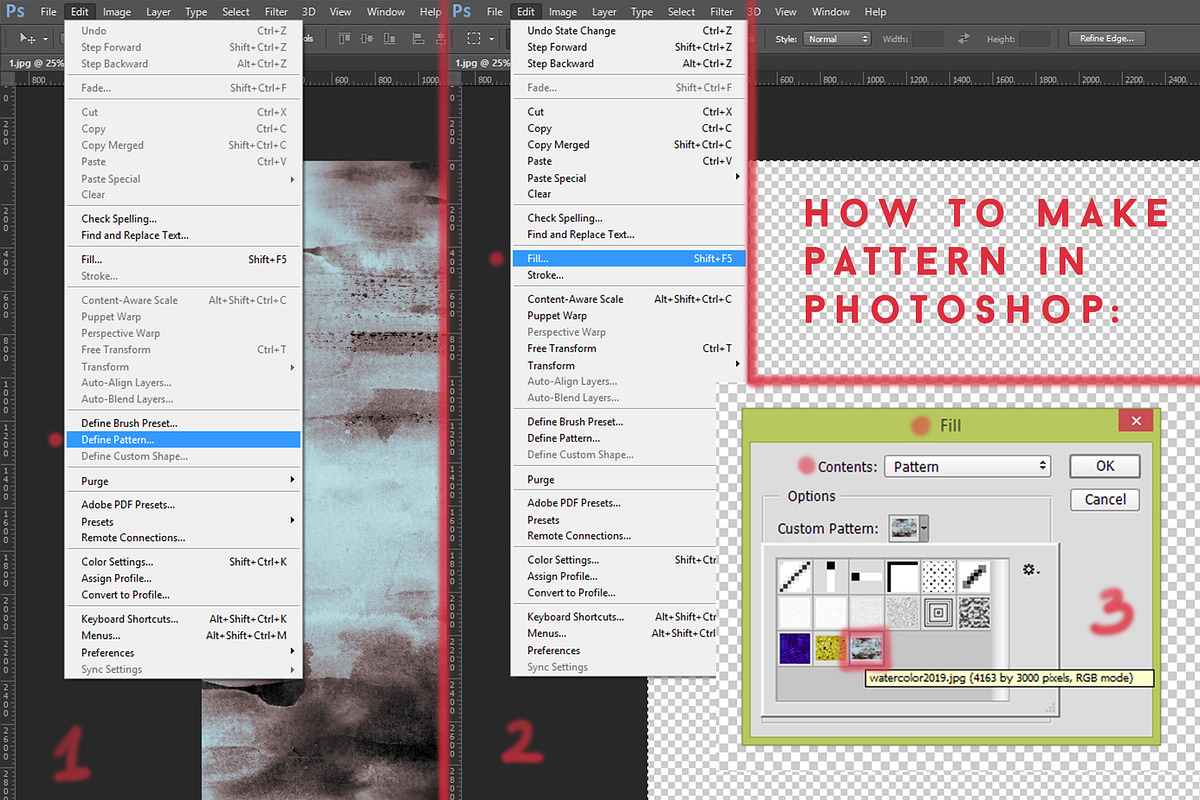The height and width of the screenshot is (800, 1200).
Task: Choose Remote Connections... in left Edit menu
Action: click(183, 537)
